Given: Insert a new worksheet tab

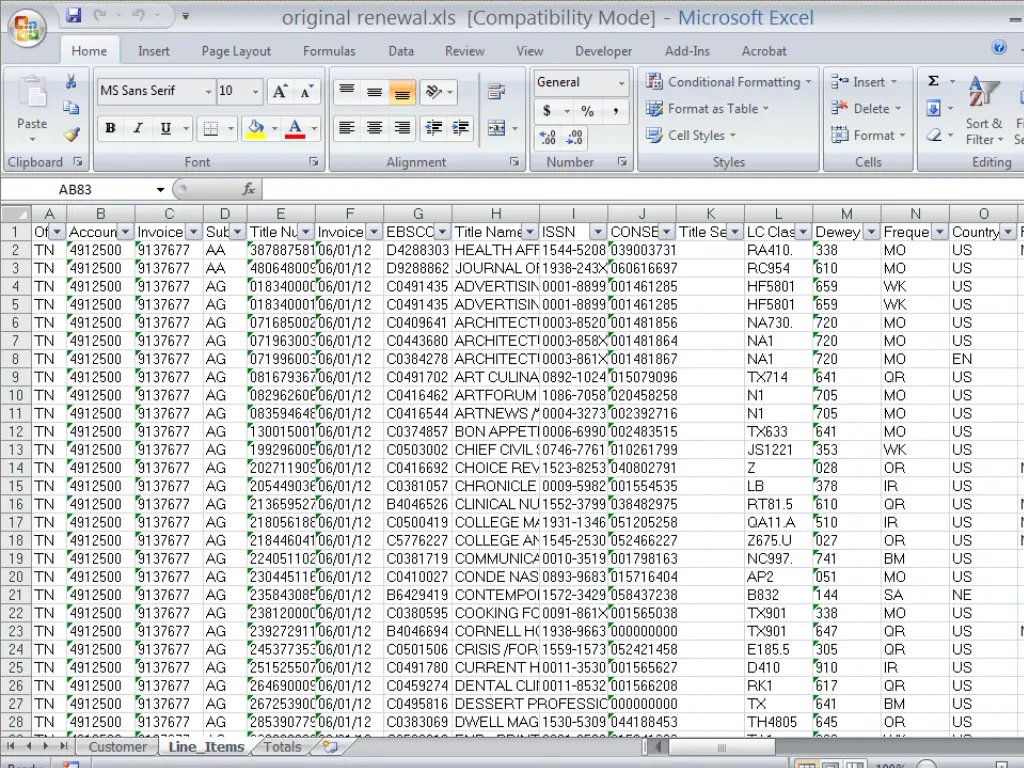Looking at the screenshot, I should click(x=330, y=746).
